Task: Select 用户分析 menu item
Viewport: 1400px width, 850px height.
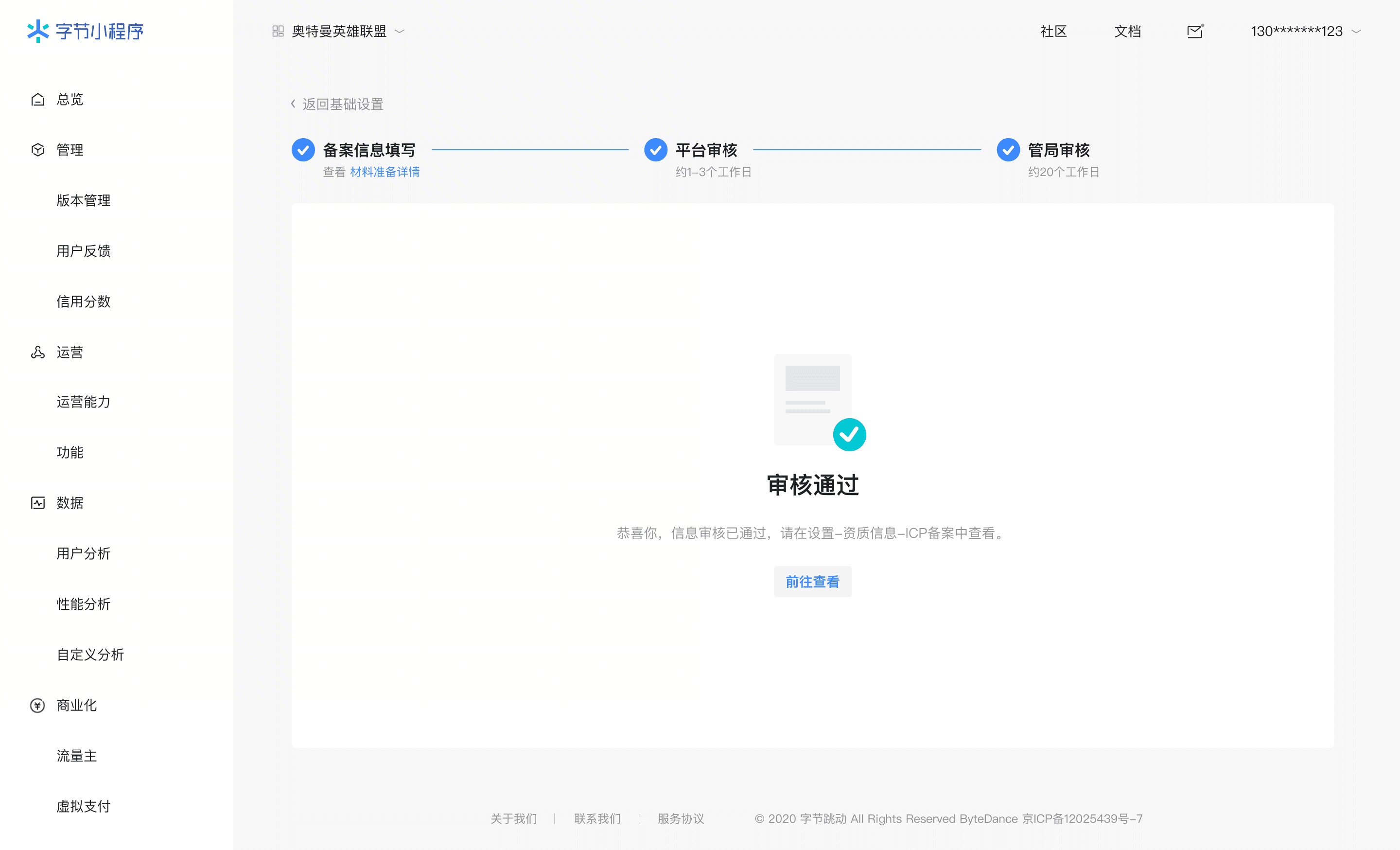Action: point(84,553)
